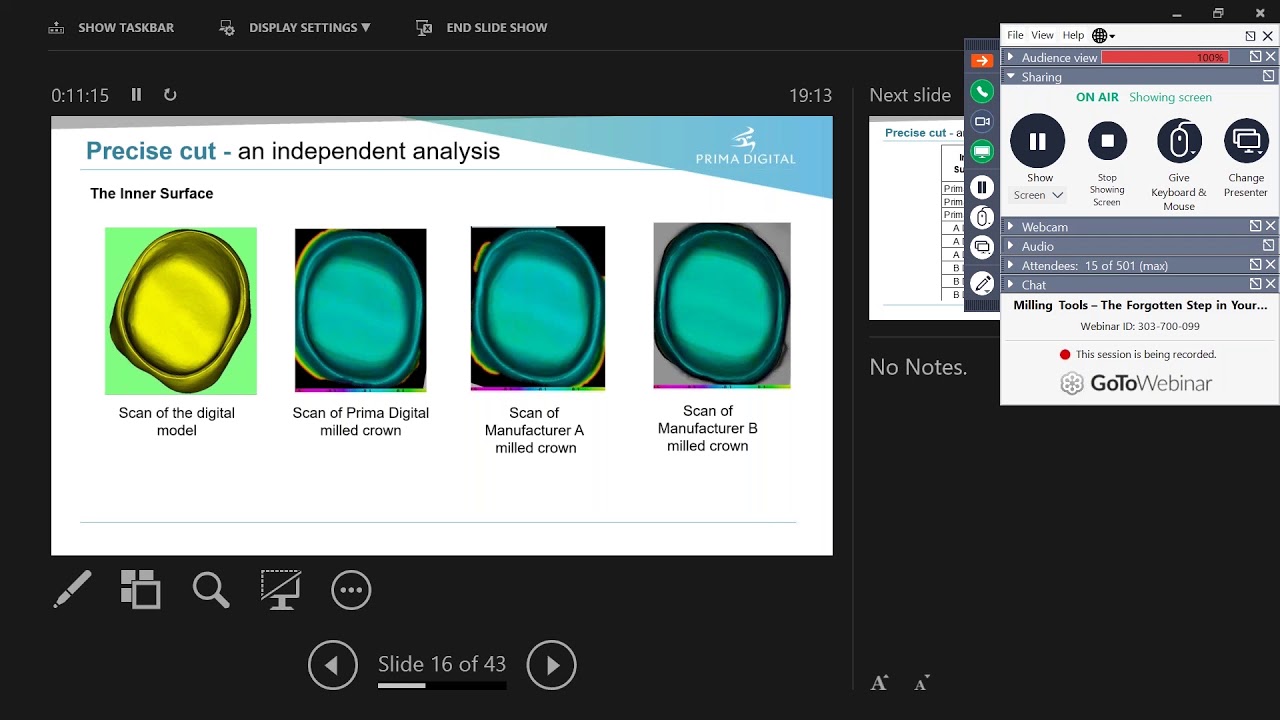1280x720 pixels.
Task: Undock the Webcam pane
Action: (x=1255, y=227)
